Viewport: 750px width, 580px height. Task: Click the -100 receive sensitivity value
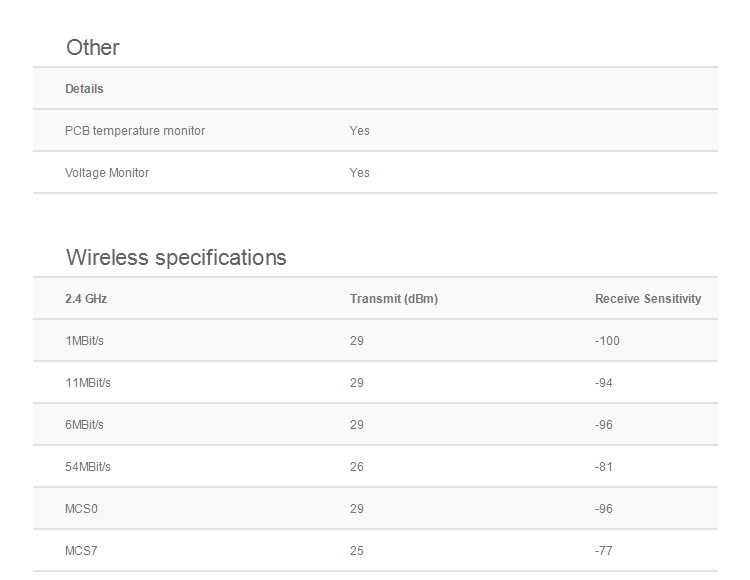click(x=607, y=341)
